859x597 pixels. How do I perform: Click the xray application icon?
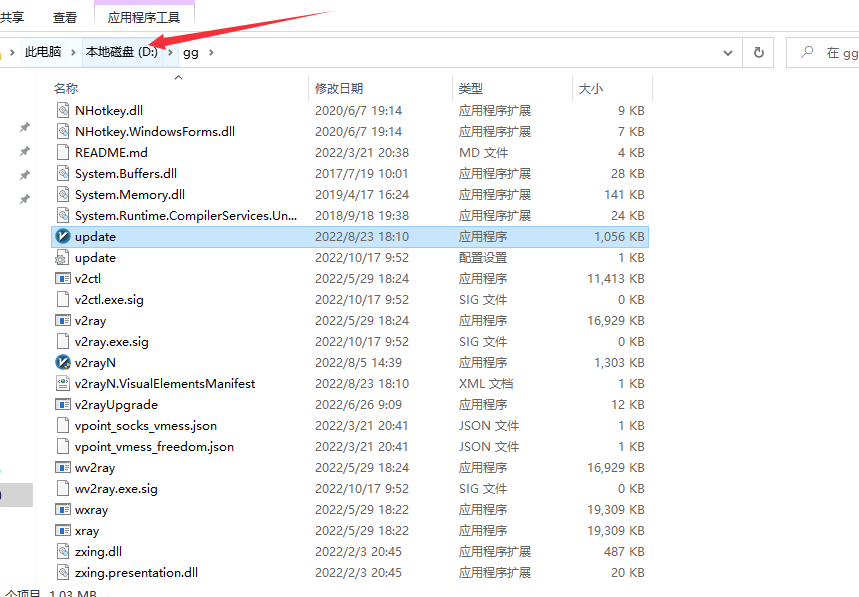pos(63,530)
